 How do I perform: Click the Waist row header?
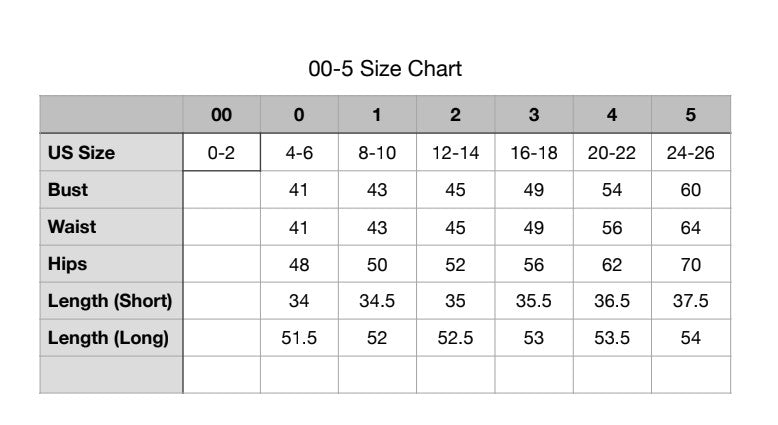click(x=111, y=227)
